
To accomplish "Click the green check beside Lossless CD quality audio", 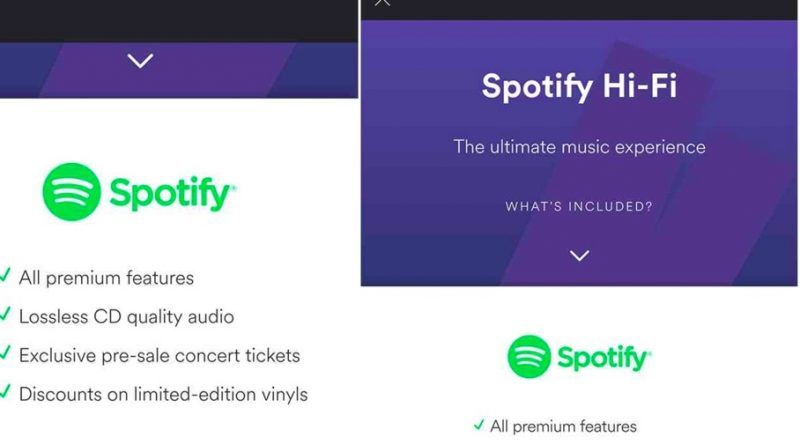I will [6, 316].
